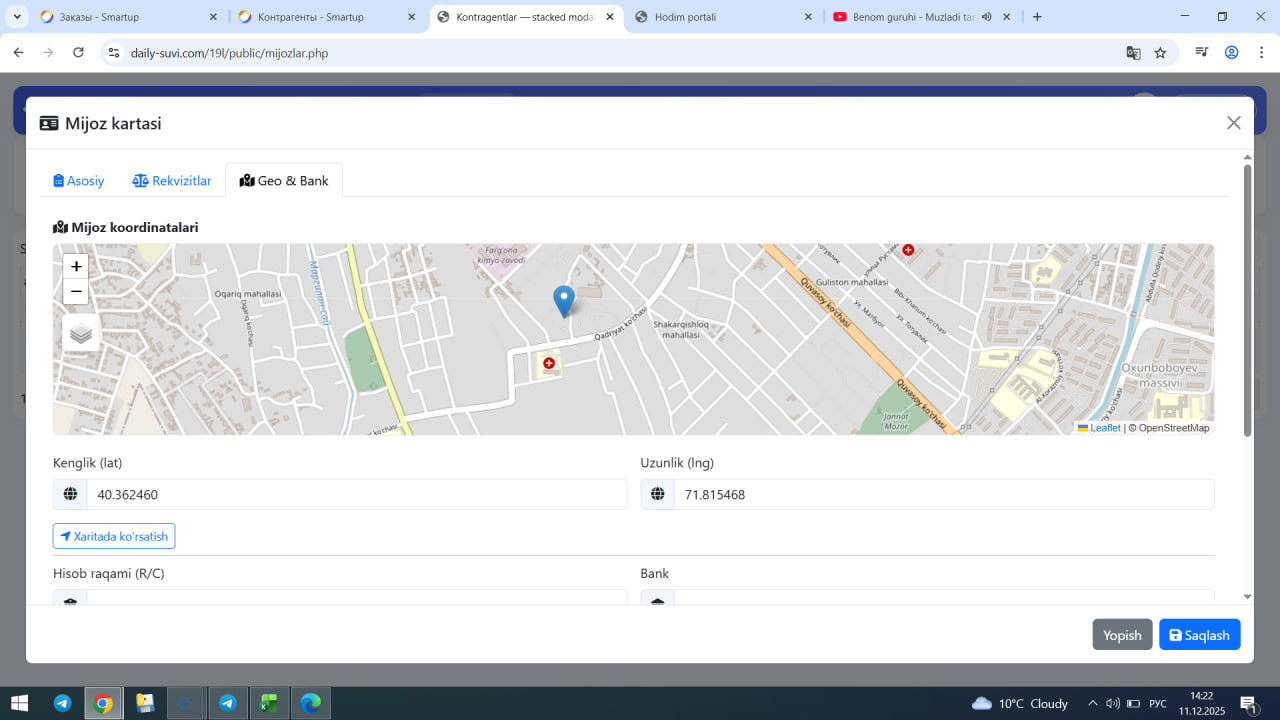
Task: Open Telegram from the Windows taskbar
Action: point(62,703)
